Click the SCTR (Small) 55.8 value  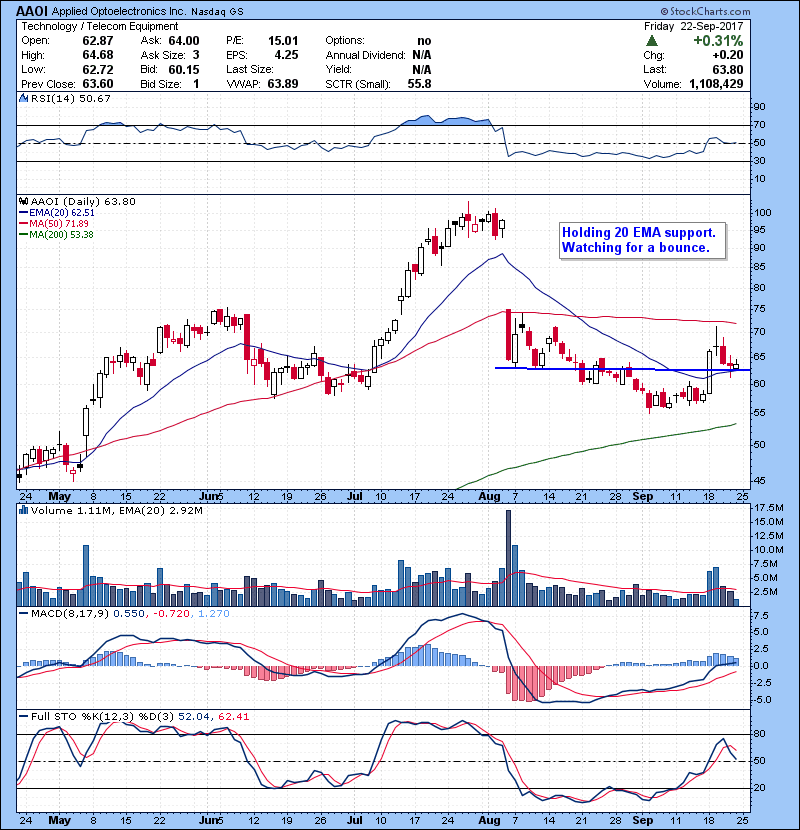point(419,84)
